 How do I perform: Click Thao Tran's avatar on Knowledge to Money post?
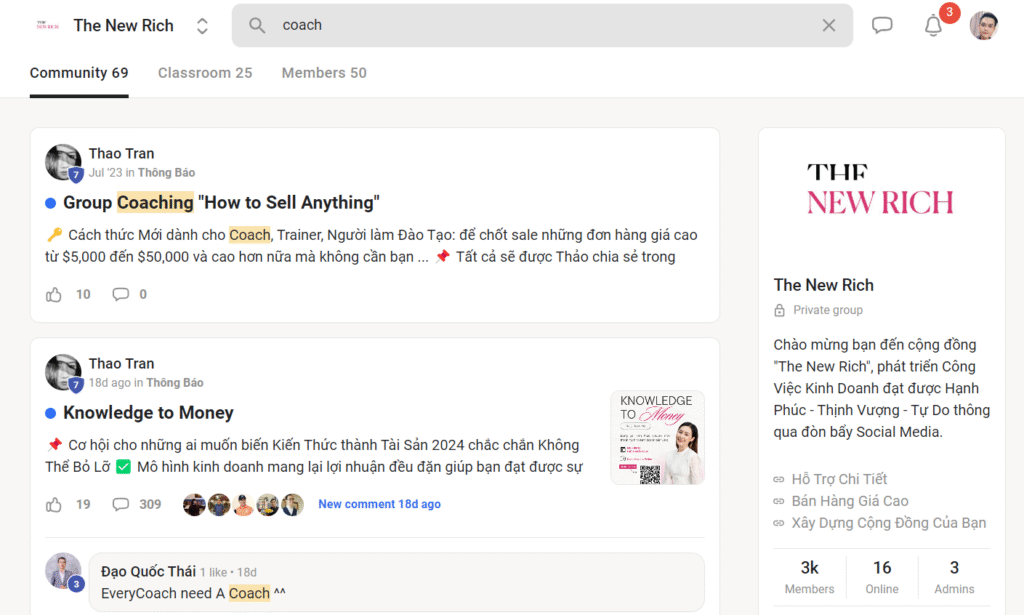pyautogui.click(x=63, y=372)
